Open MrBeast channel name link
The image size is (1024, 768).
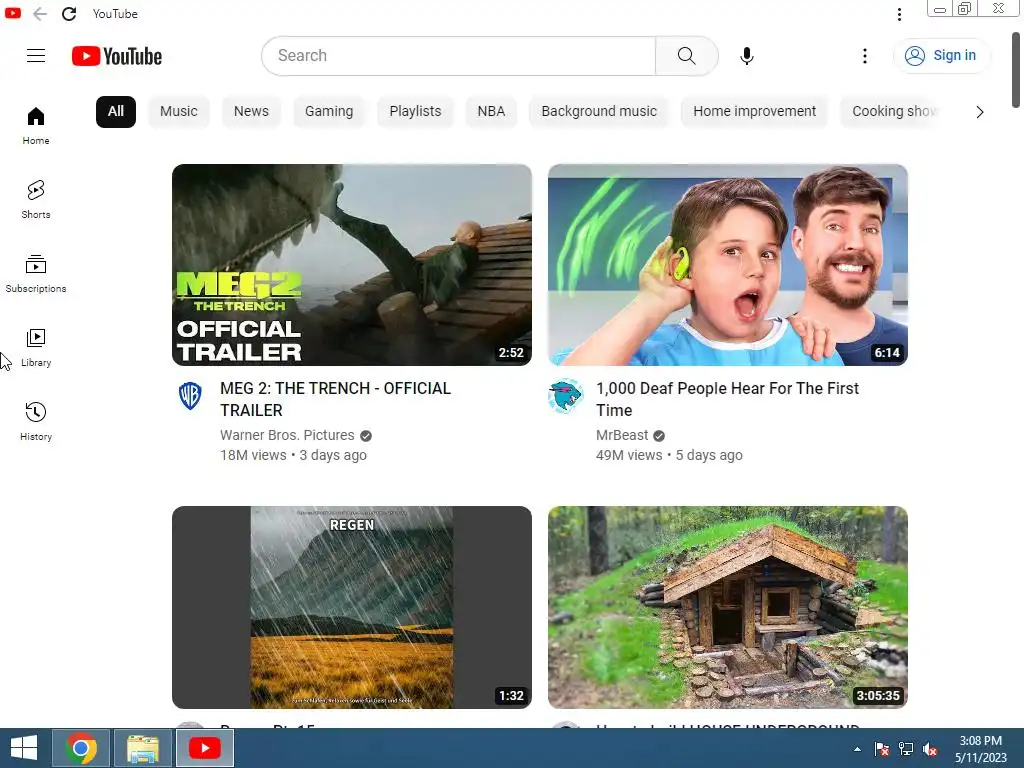pos(622,435)
